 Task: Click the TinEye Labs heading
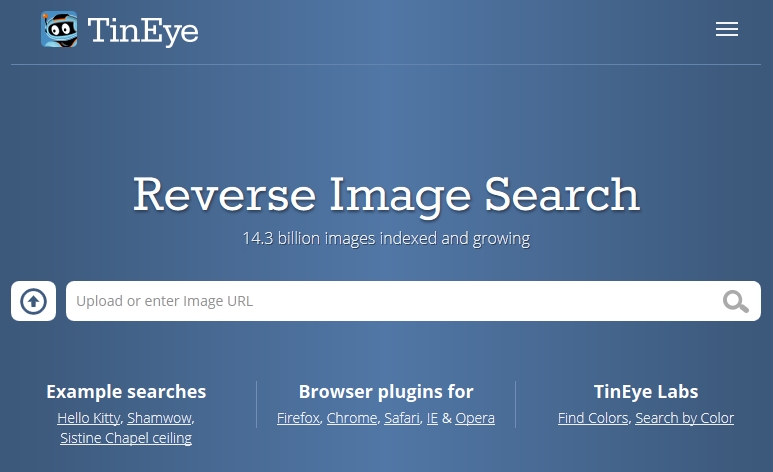coord(646,392)
